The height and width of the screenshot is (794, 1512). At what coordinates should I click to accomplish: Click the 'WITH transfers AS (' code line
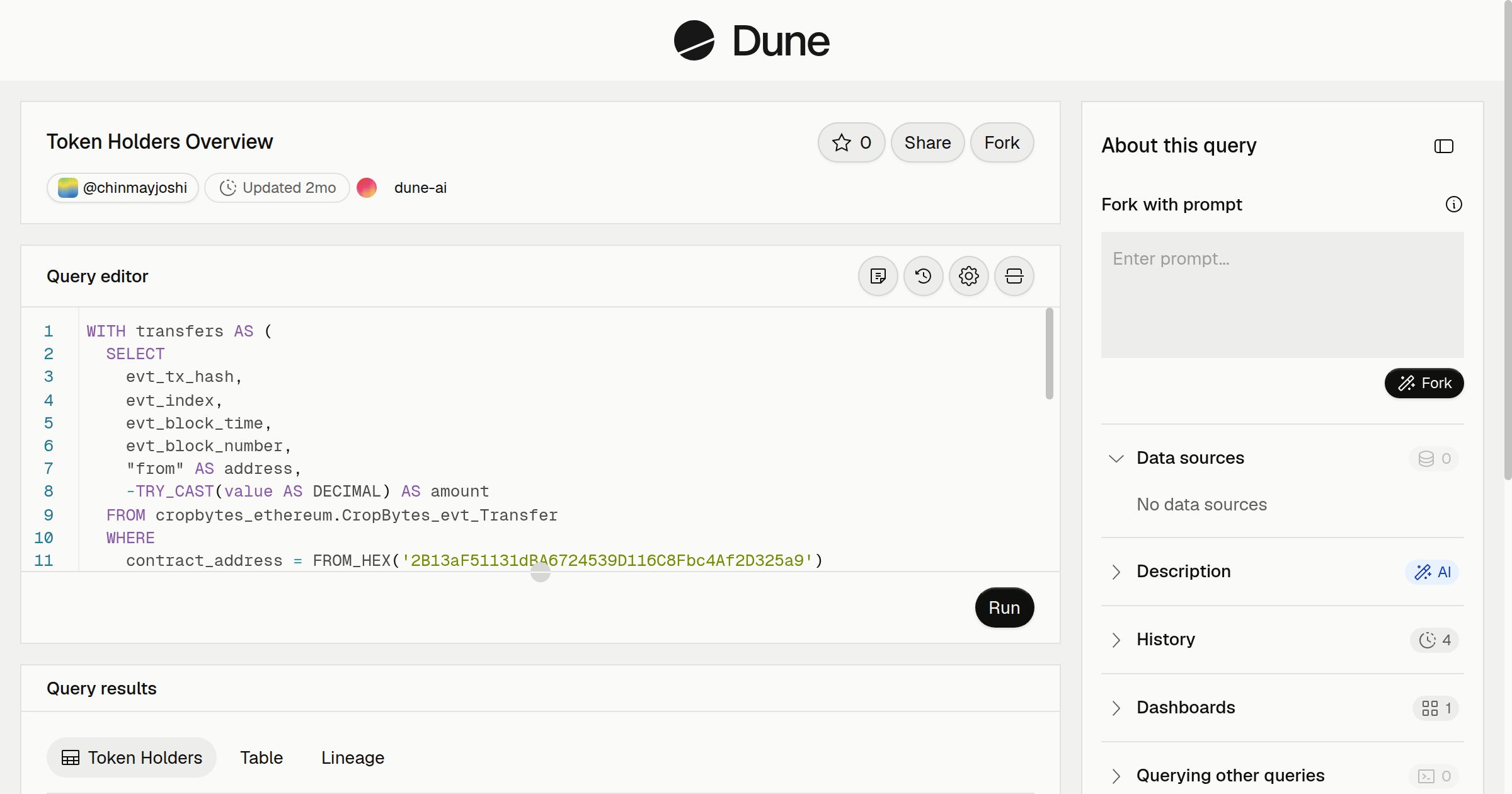[x=179, y=331]
